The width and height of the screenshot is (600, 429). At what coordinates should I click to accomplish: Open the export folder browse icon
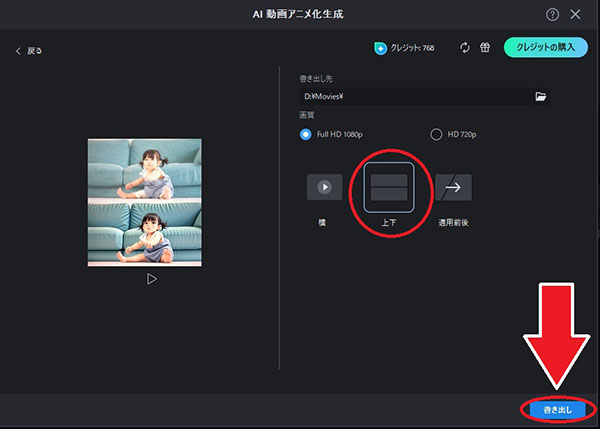click(540, 96)
